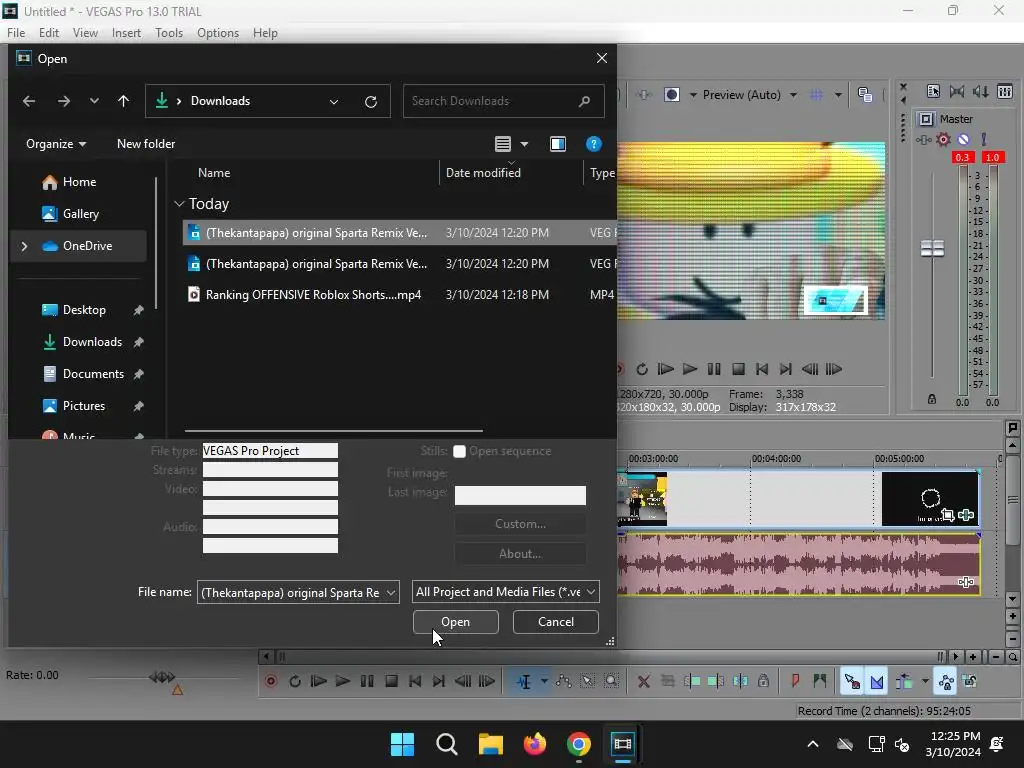Open the File name dropdown arrow

(391, 592)
